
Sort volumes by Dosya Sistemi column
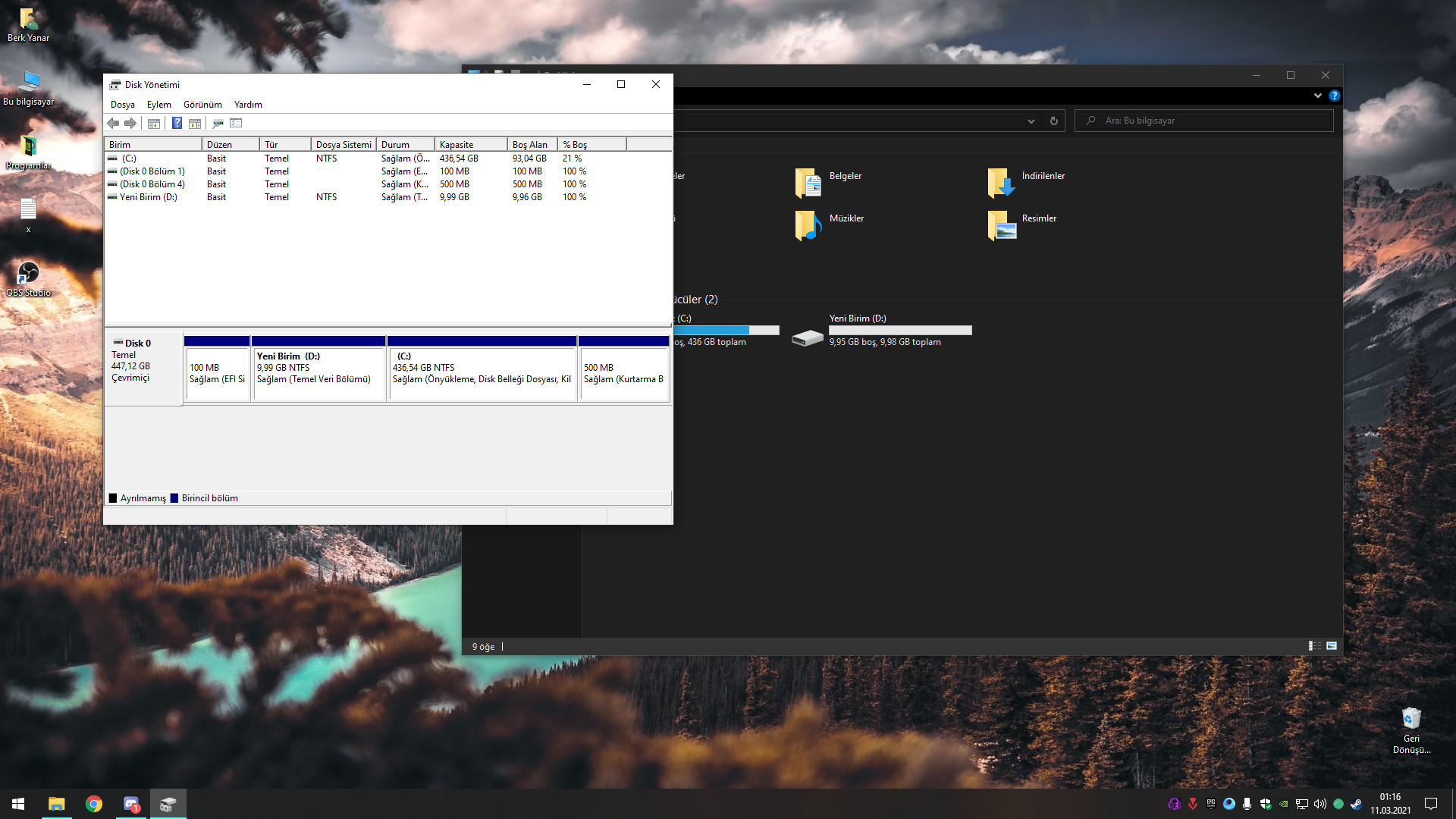point(343,145)
